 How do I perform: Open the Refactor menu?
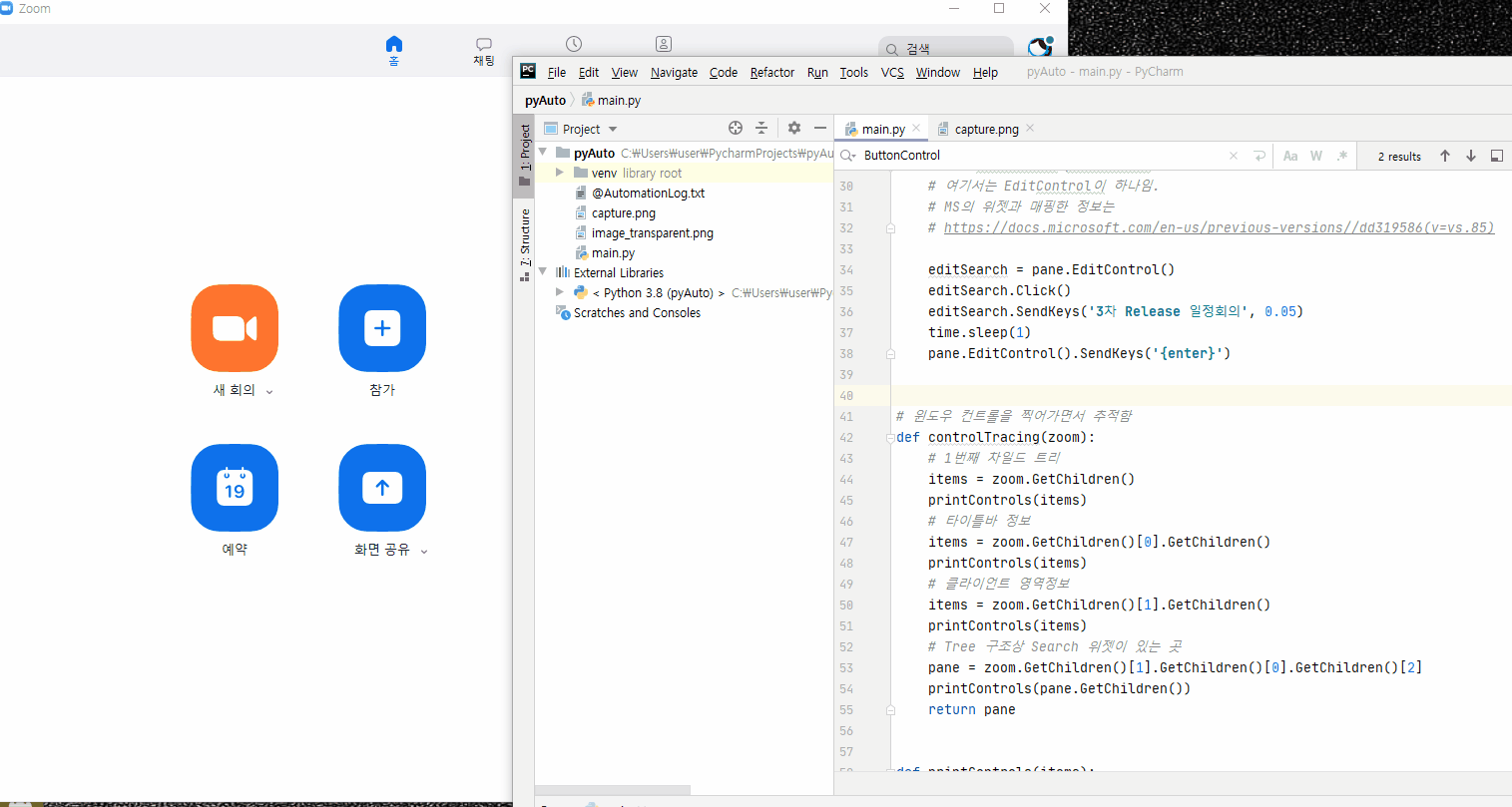772,73
